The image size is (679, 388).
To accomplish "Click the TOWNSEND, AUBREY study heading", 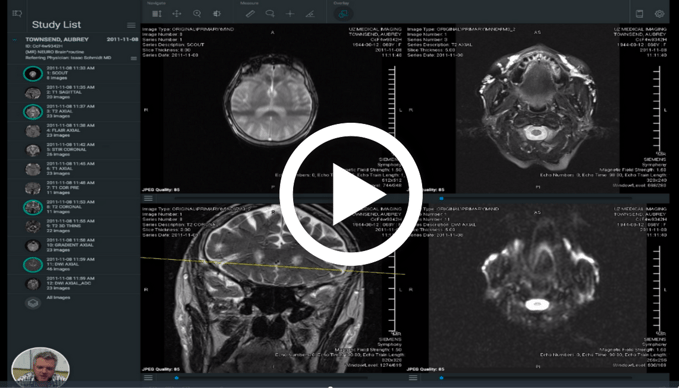I will coord(57,39).
